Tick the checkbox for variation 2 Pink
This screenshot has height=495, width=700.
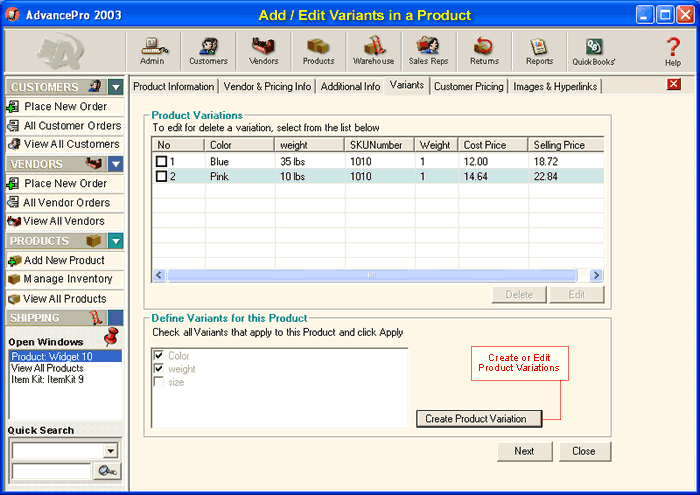point(161,176)
